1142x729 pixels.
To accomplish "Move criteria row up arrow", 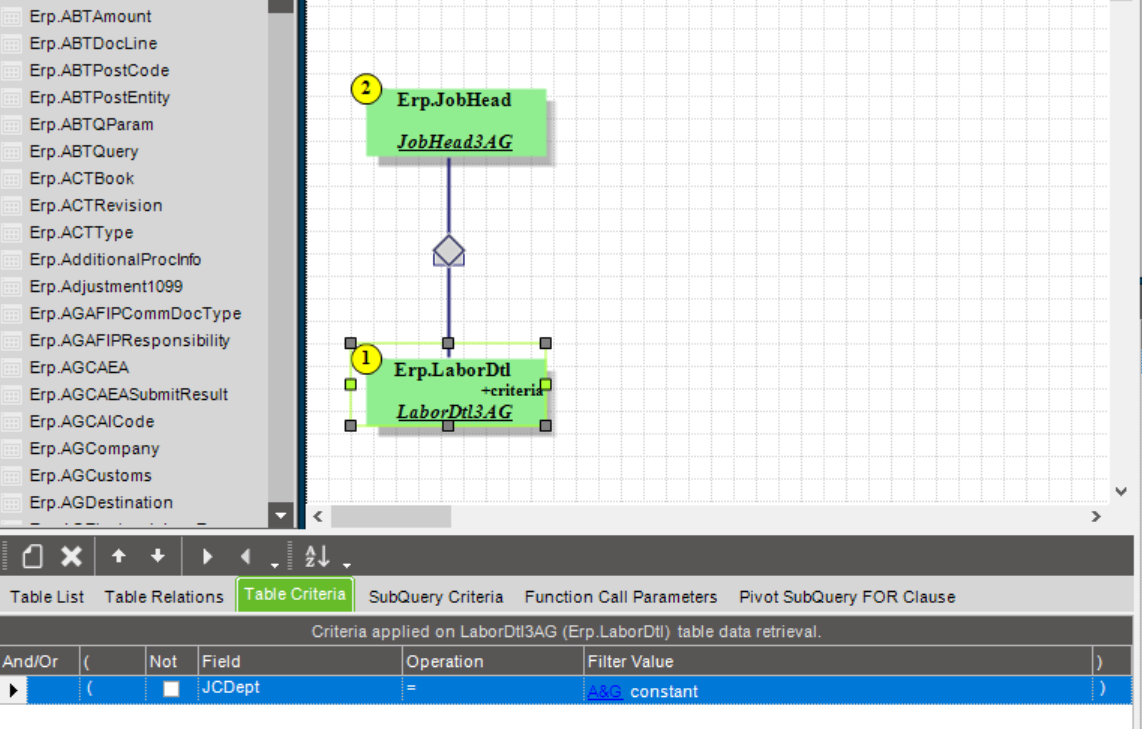I will (x=118, y=556).
